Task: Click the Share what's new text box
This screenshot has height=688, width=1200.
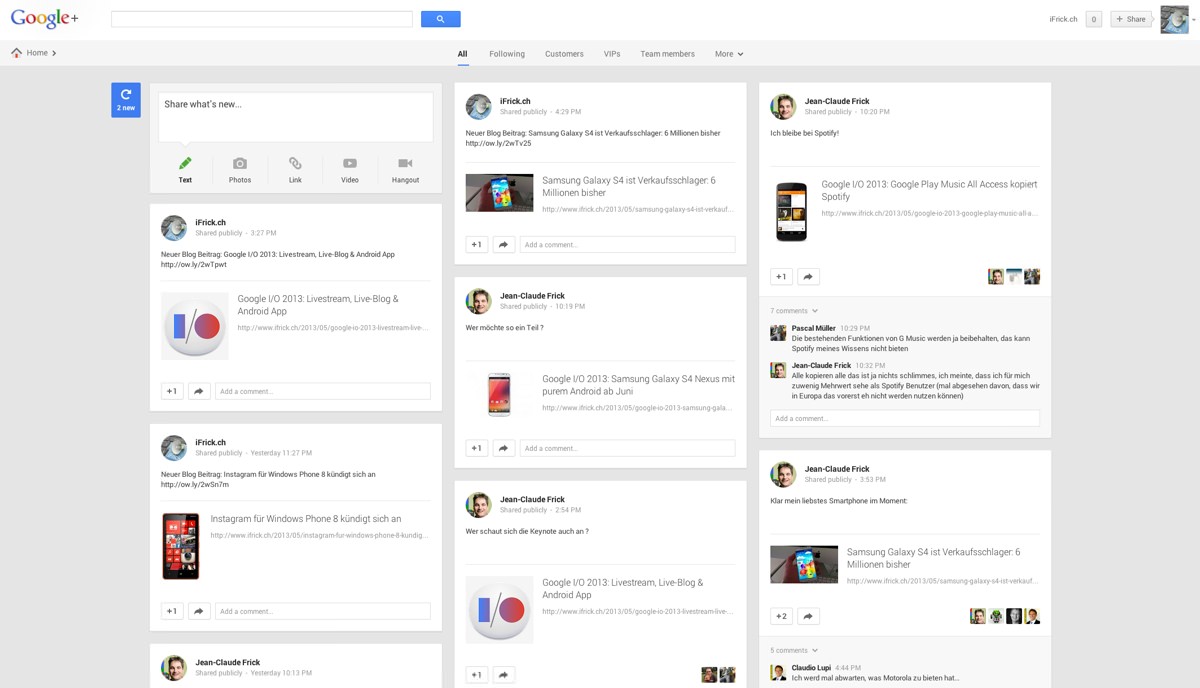Action: click(x=296, y=117)
